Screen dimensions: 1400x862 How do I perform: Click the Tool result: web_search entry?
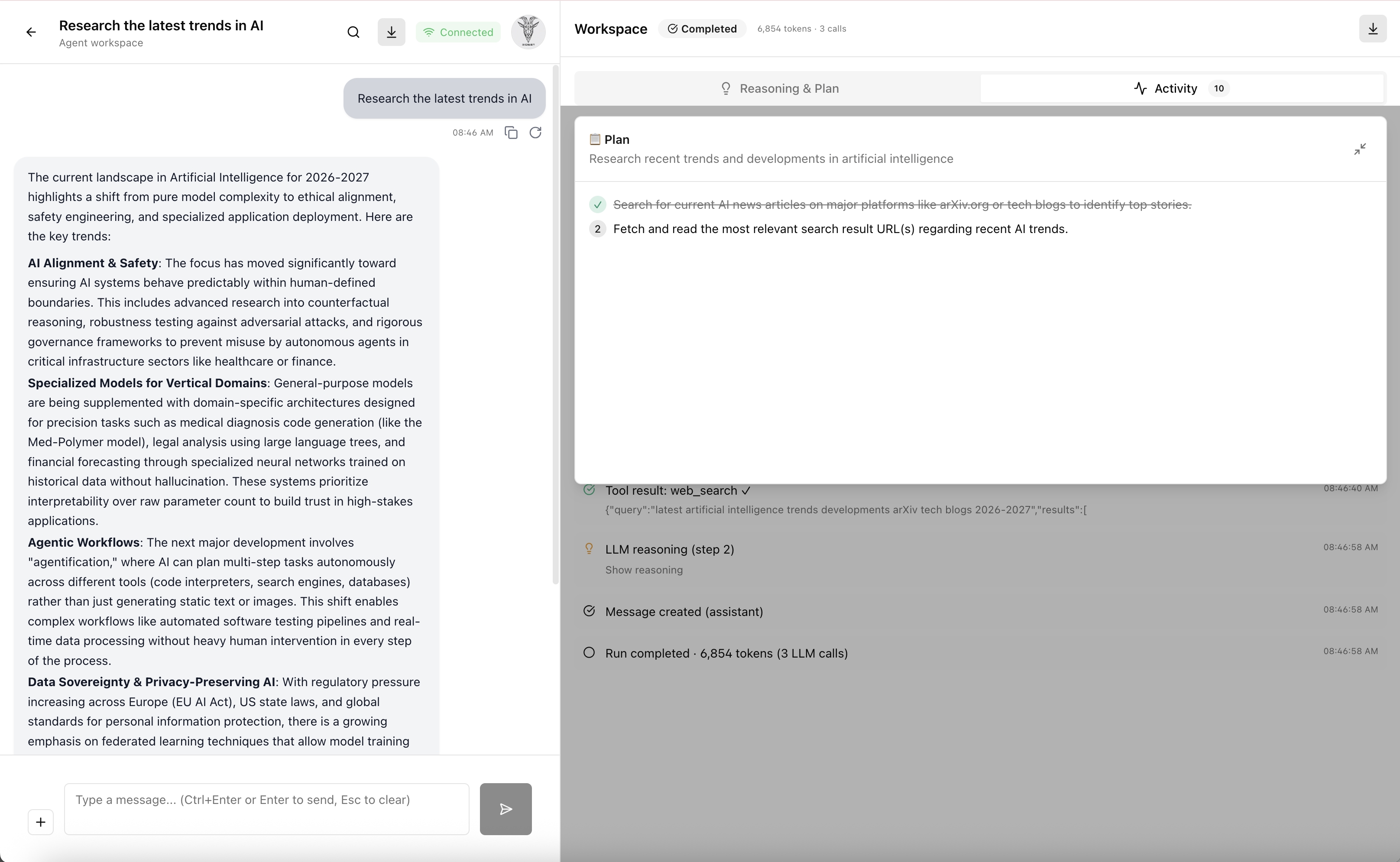980,499
